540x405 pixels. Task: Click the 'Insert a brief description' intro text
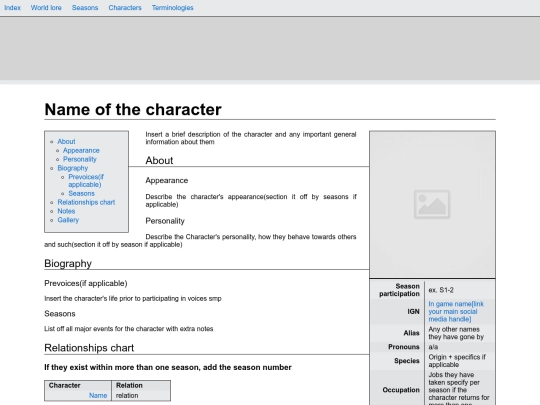(251, 138)
